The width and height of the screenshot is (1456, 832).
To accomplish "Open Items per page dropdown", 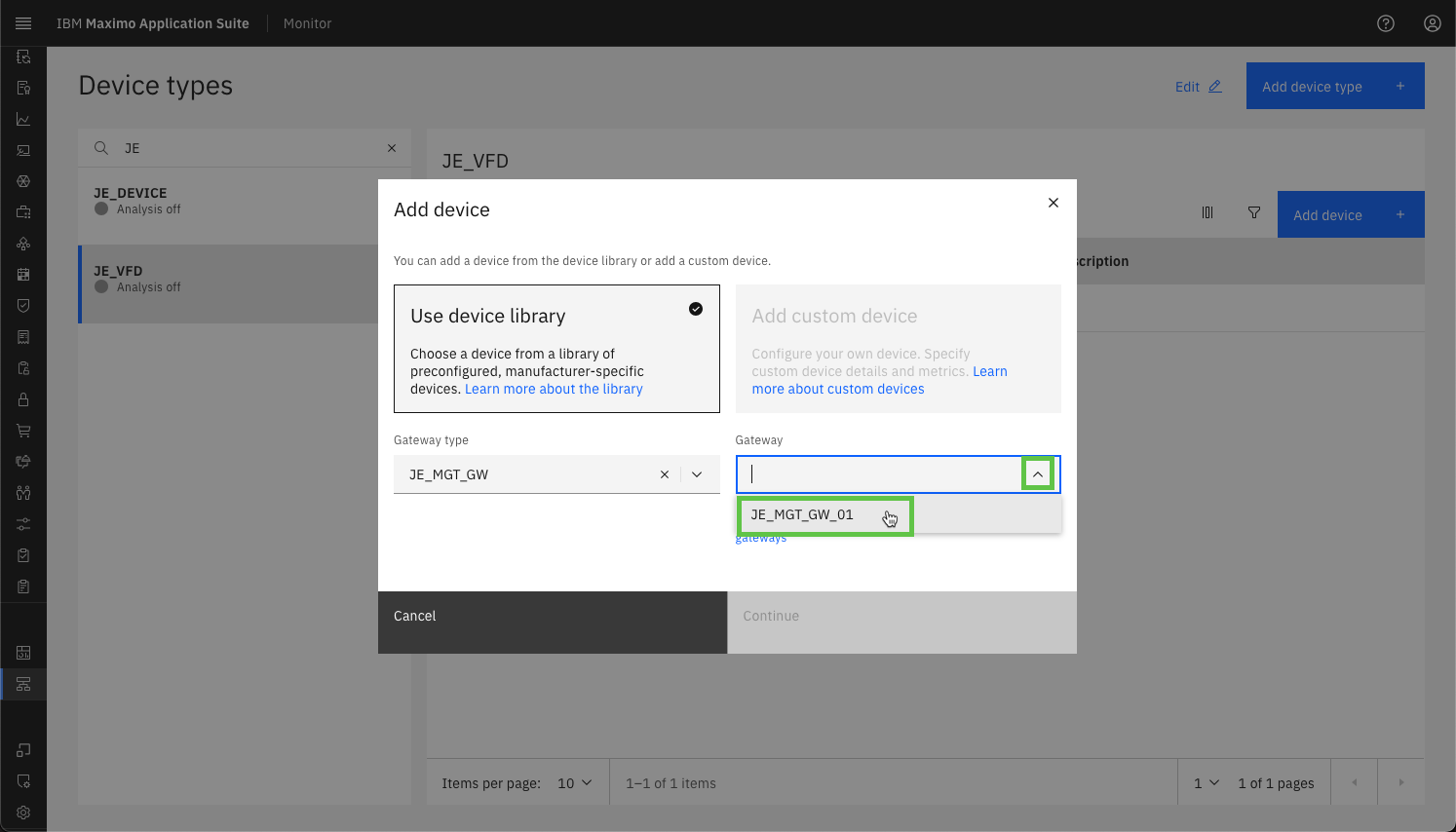I will (574, 783).
